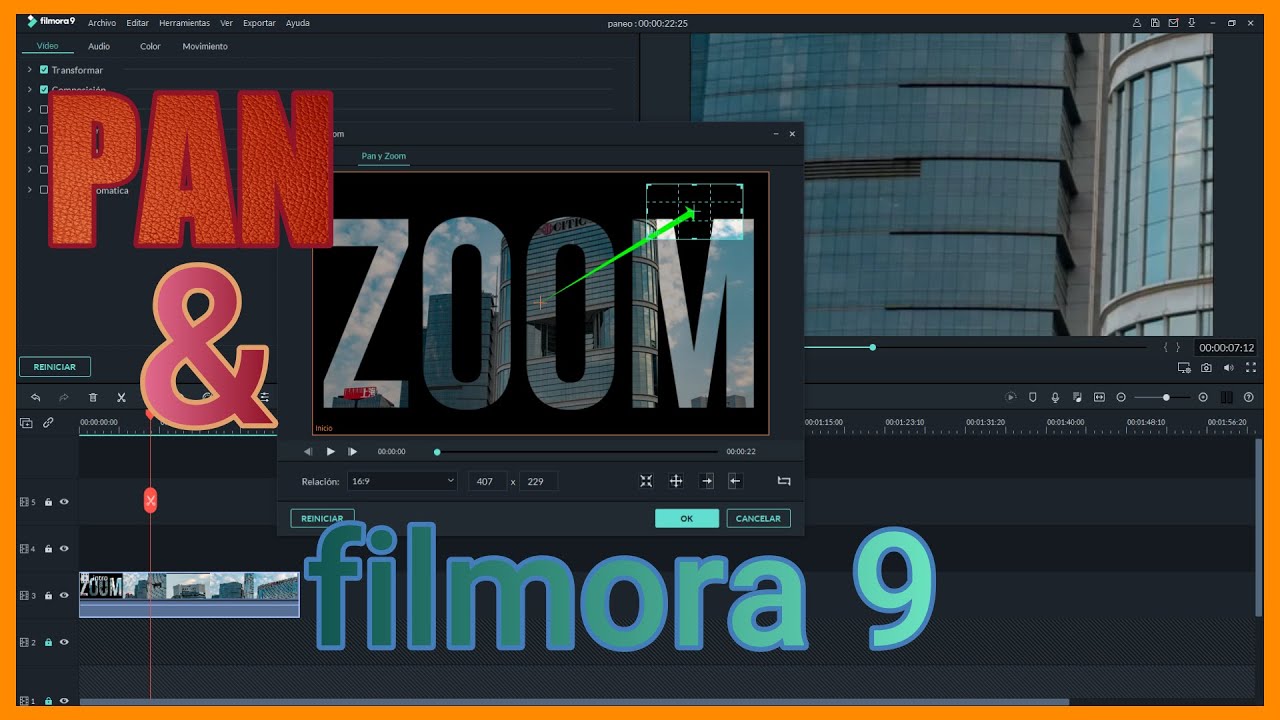This screenshot has width=1280, height=720.
Task: Open the Ayuda menu
Action: point(298,22)
